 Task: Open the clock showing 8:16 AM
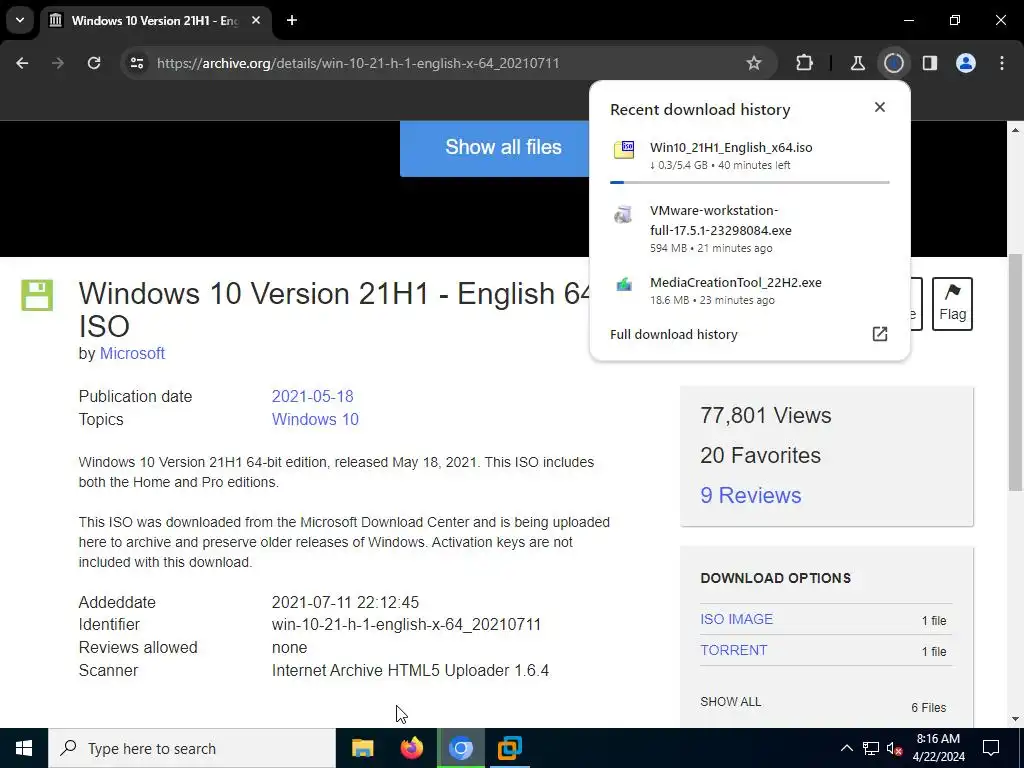click(x=938, y=748)
